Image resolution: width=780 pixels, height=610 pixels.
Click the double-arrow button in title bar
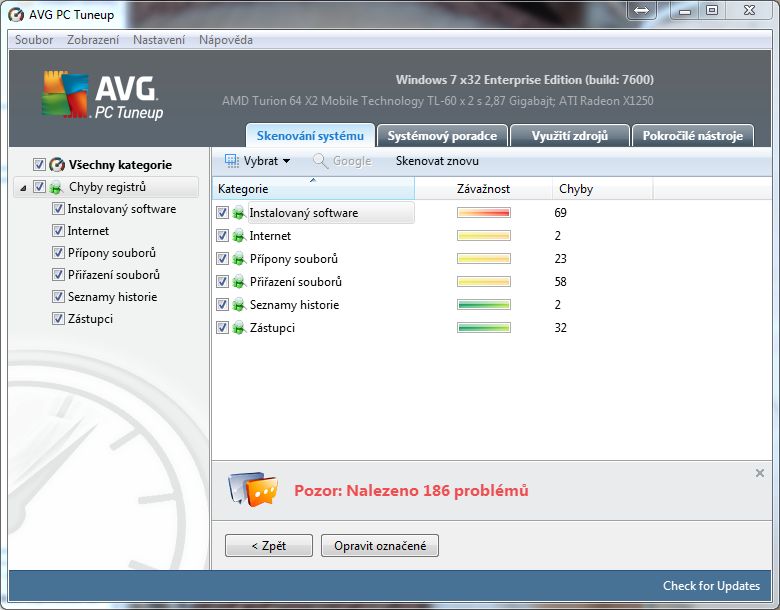coord(641,10)
